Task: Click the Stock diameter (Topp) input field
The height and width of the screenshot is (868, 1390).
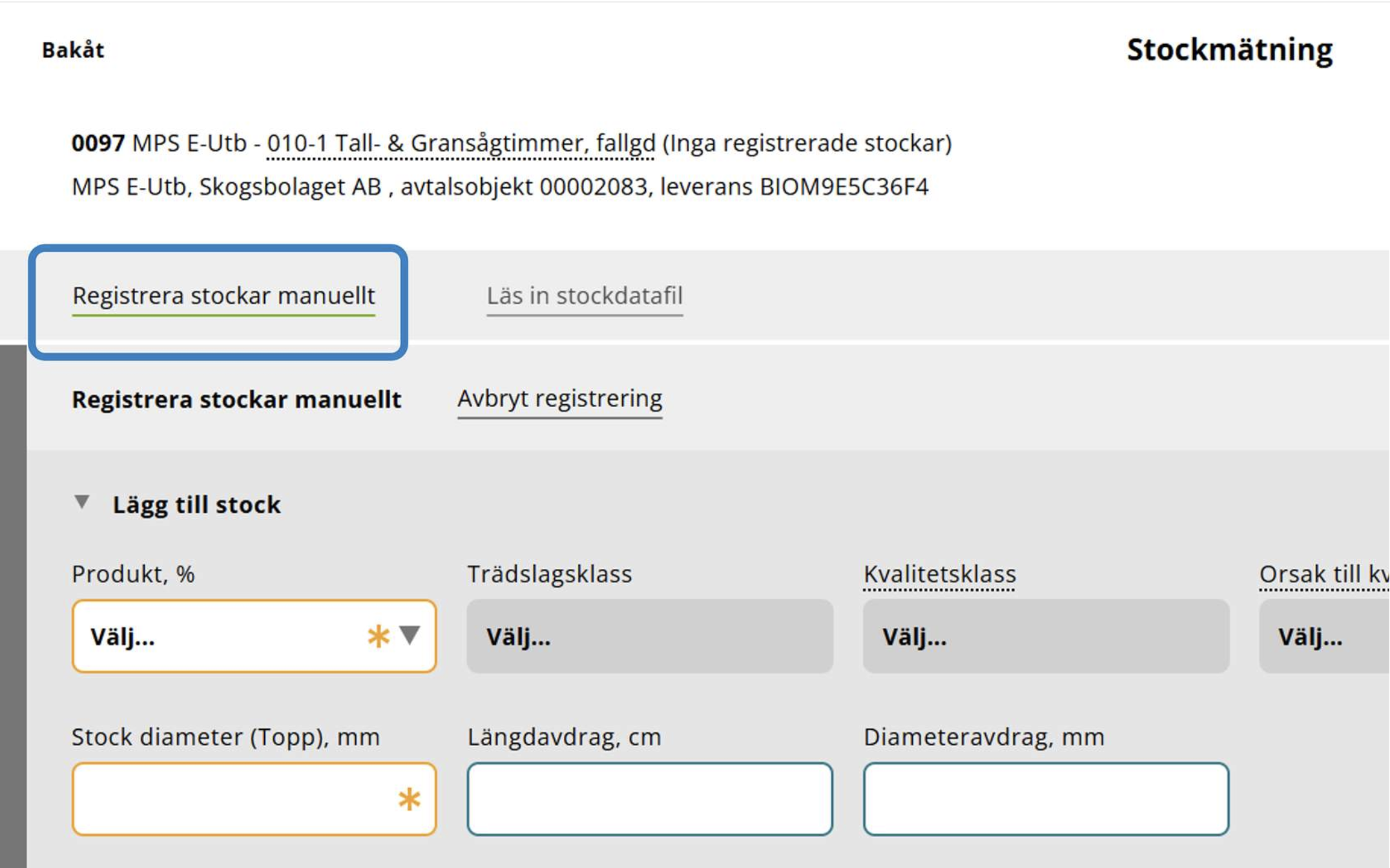Action: point(233,800)
